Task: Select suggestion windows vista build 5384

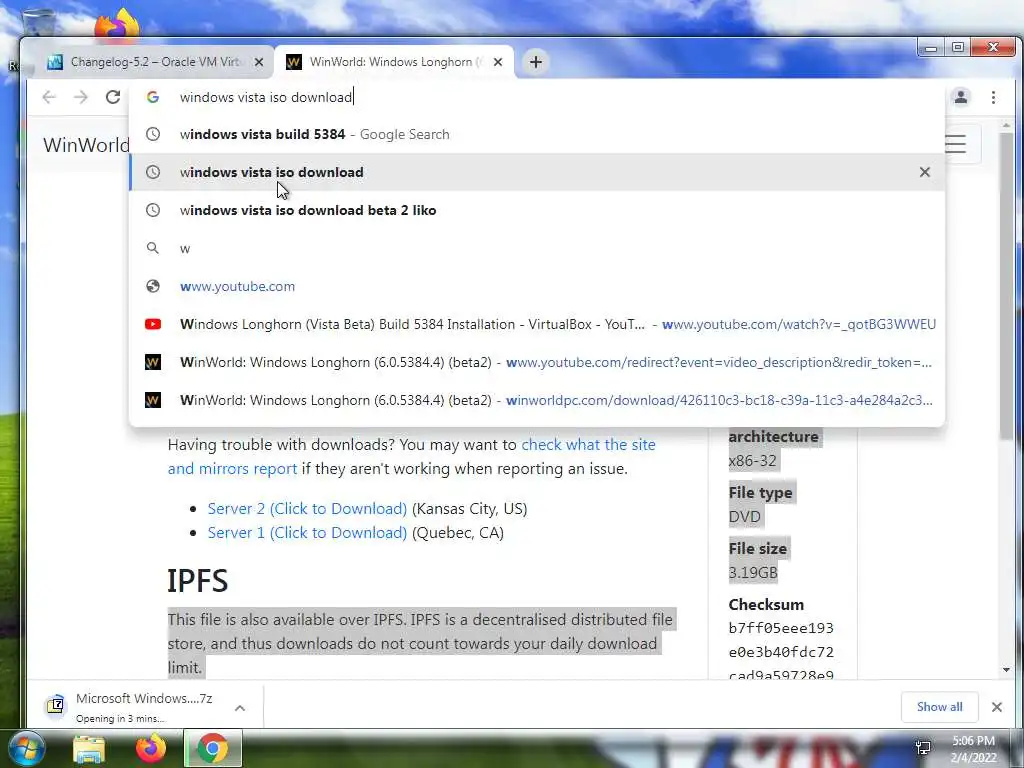Action: [537, 135]
